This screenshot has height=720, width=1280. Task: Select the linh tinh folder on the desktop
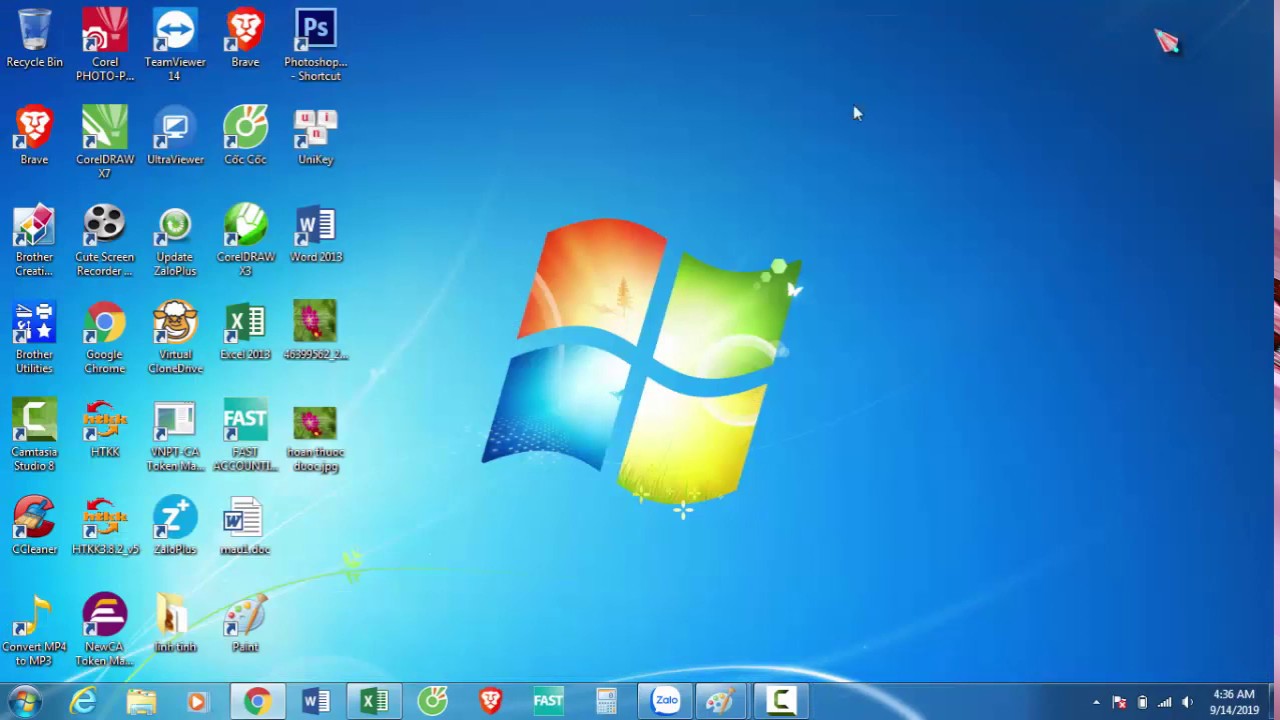(175, 623)
